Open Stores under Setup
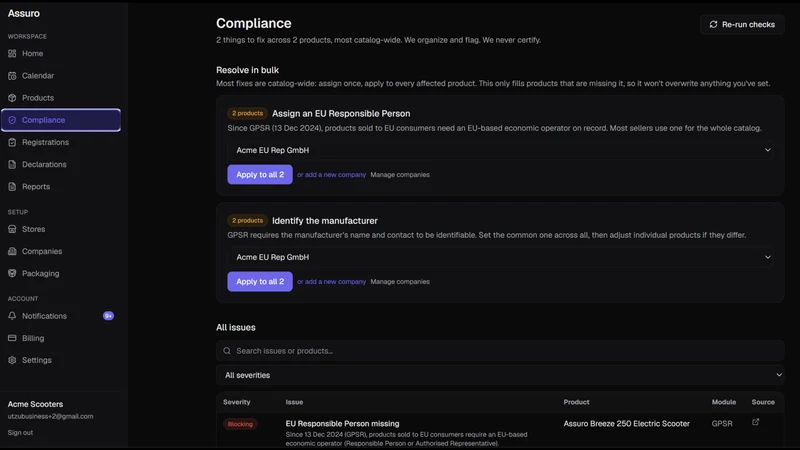This screenshot has height=450, width=800. coord(61,229)
